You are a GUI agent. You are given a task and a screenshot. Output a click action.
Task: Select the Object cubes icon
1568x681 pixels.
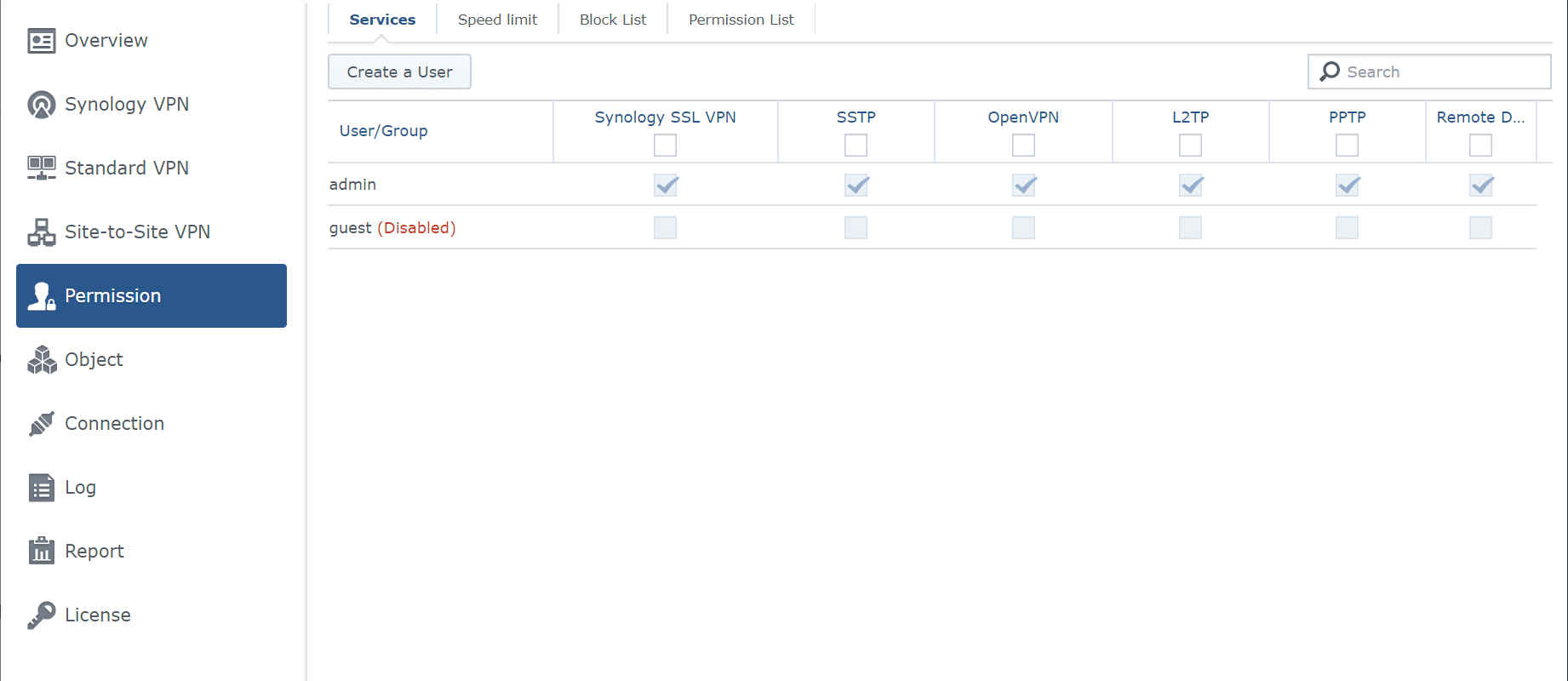pyautogui.click(x=41, y=359)
